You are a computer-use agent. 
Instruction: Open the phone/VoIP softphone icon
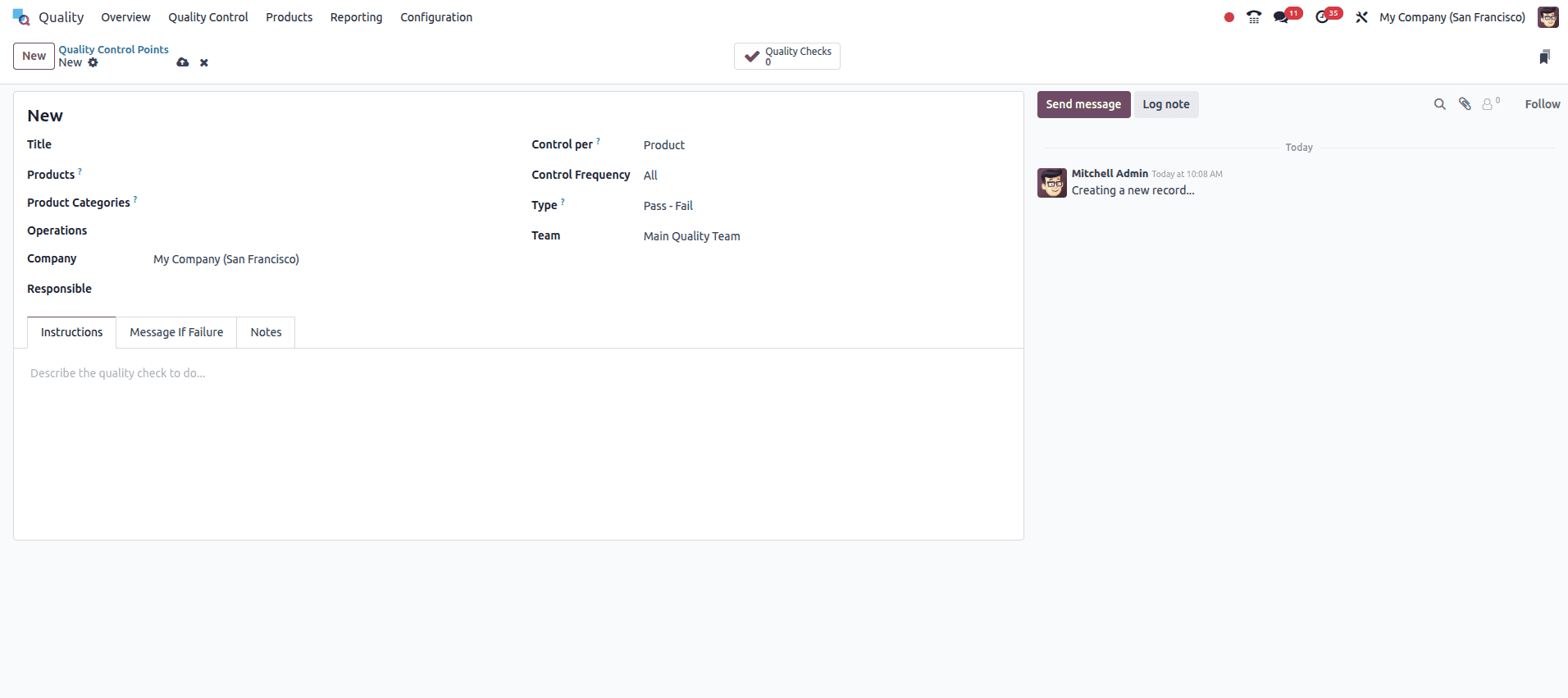pos(1255,16)
